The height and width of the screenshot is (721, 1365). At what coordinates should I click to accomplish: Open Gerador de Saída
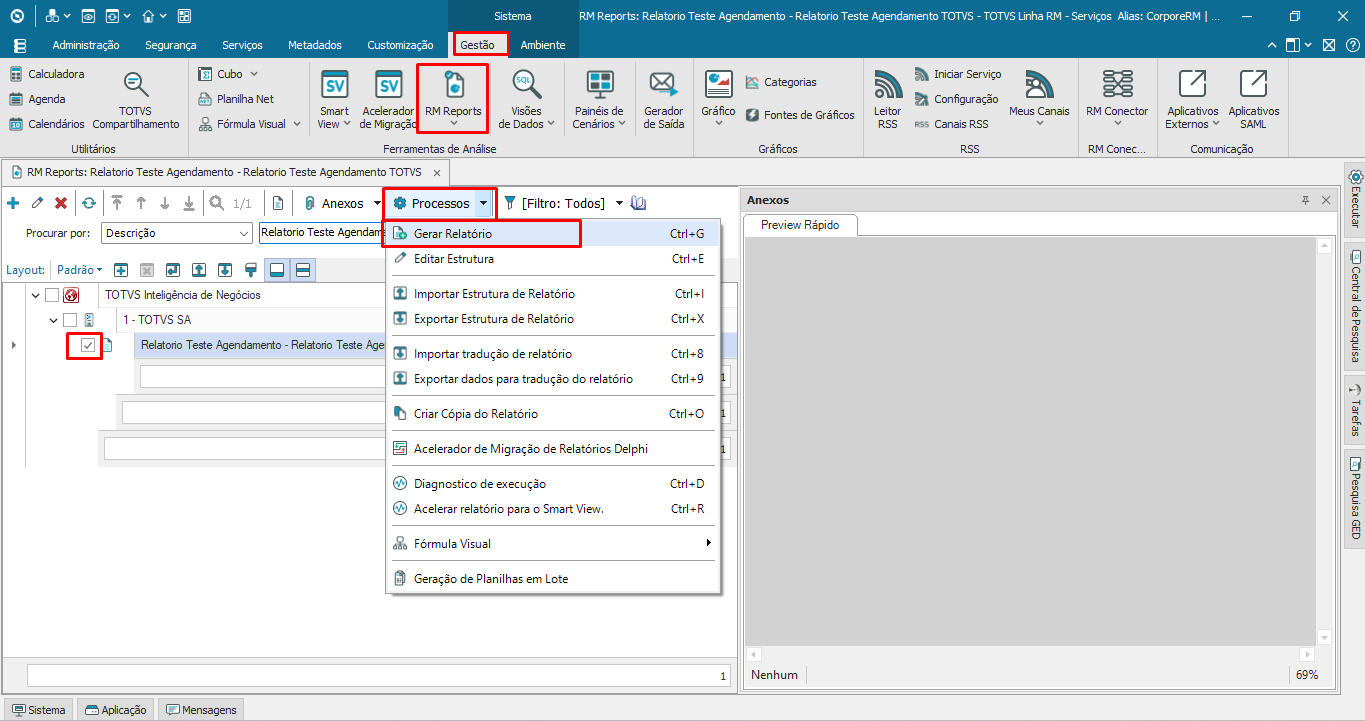[x=664, y=100]
